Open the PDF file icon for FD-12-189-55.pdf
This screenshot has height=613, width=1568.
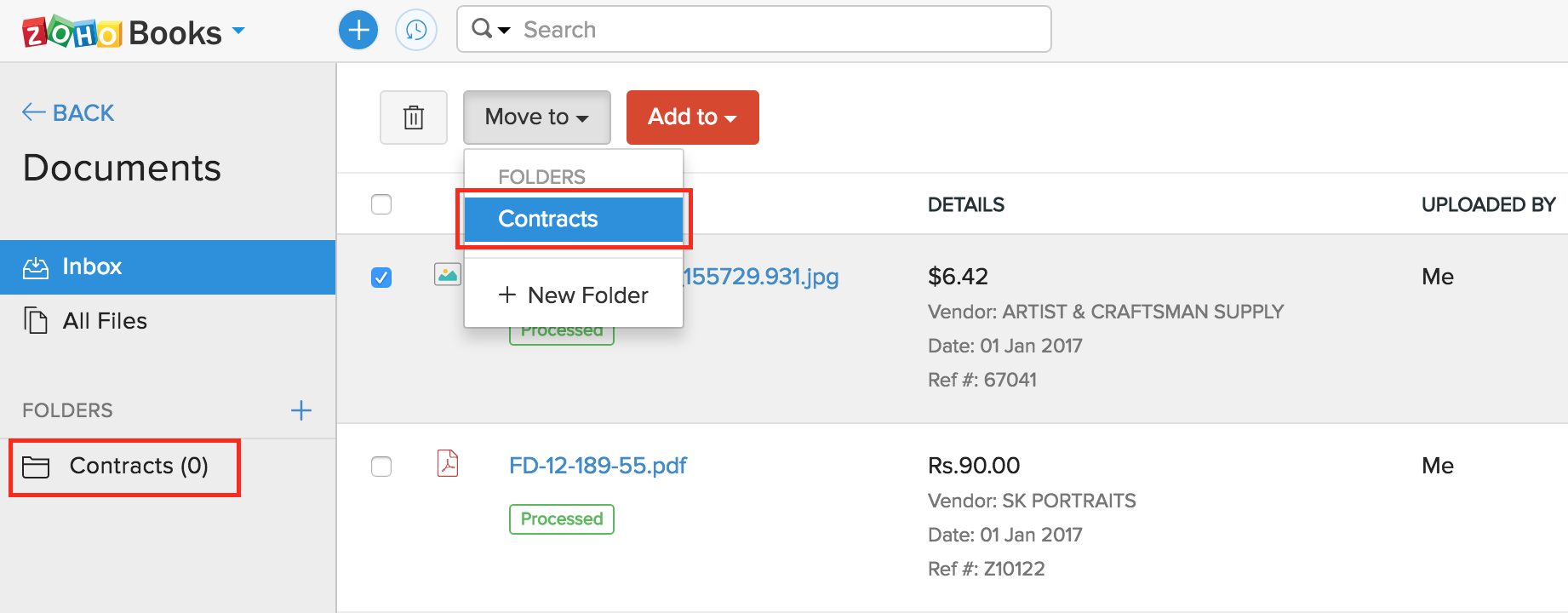coord(449,464)
